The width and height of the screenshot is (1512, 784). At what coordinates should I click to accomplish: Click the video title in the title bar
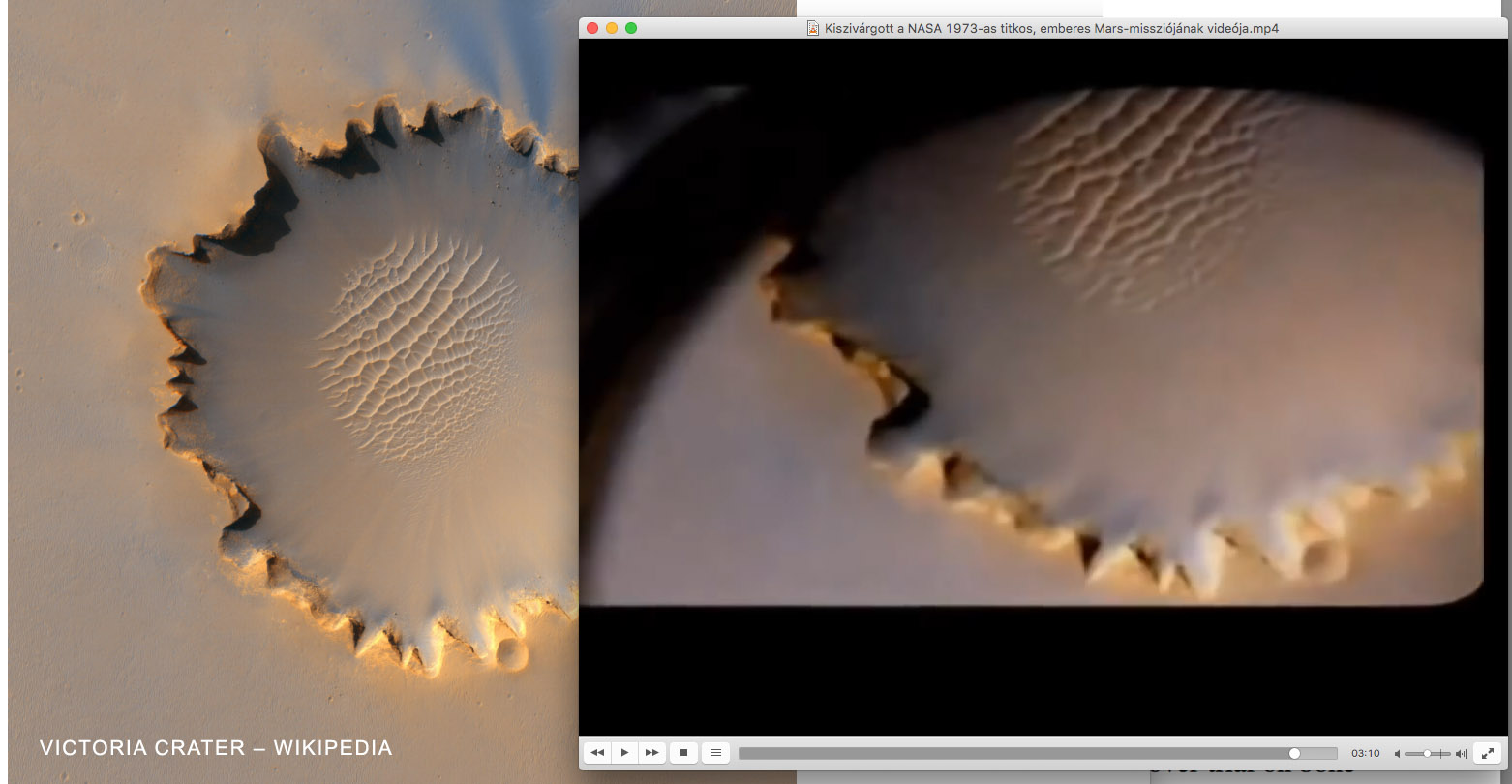pyautogui.click(x=1051, y=28)
